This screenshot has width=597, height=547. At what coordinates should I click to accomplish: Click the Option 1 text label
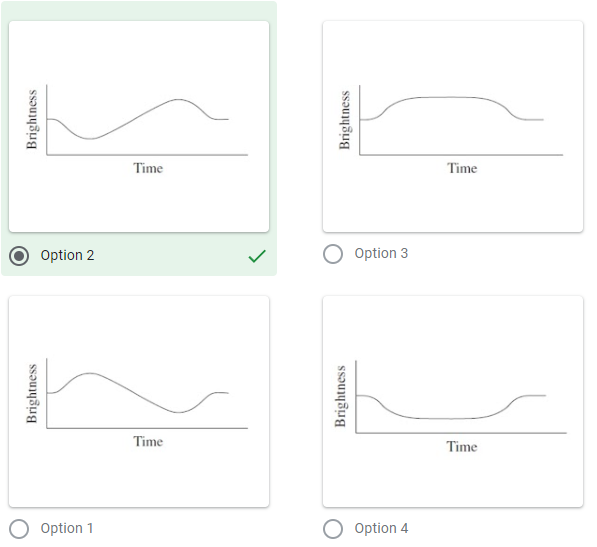click(x=67, y=528)
